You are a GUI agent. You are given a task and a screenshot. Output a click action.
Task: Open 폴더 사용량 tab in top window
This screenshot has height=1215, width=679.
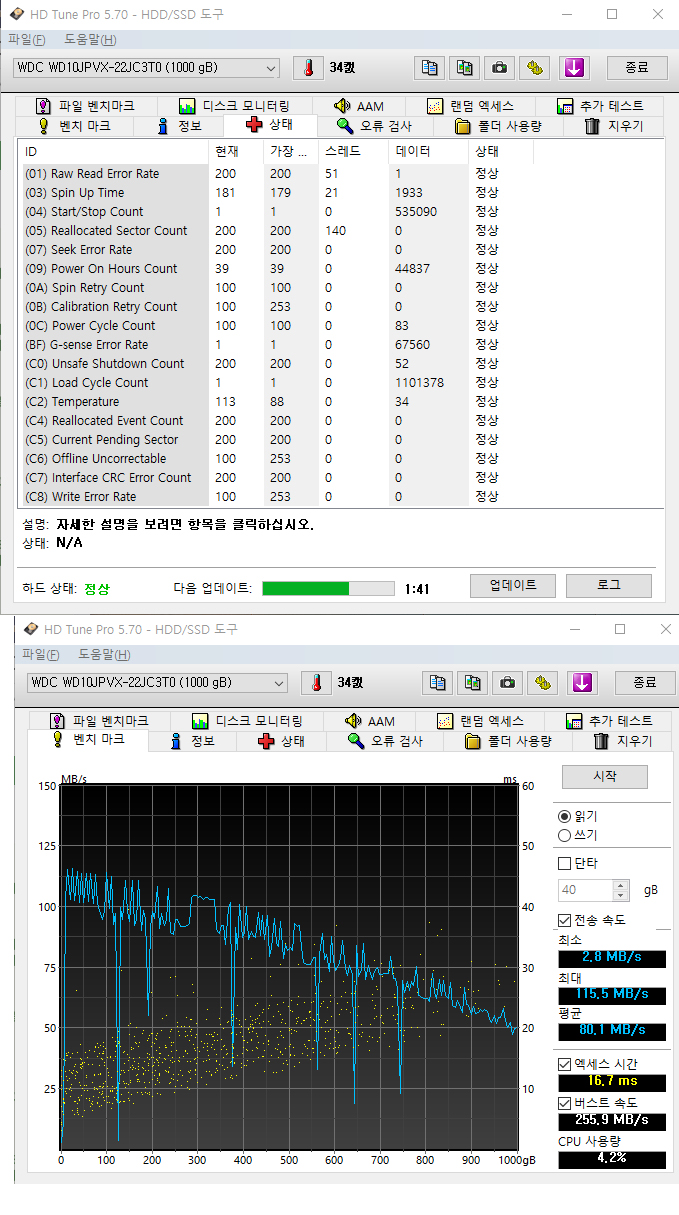[498, 126]
